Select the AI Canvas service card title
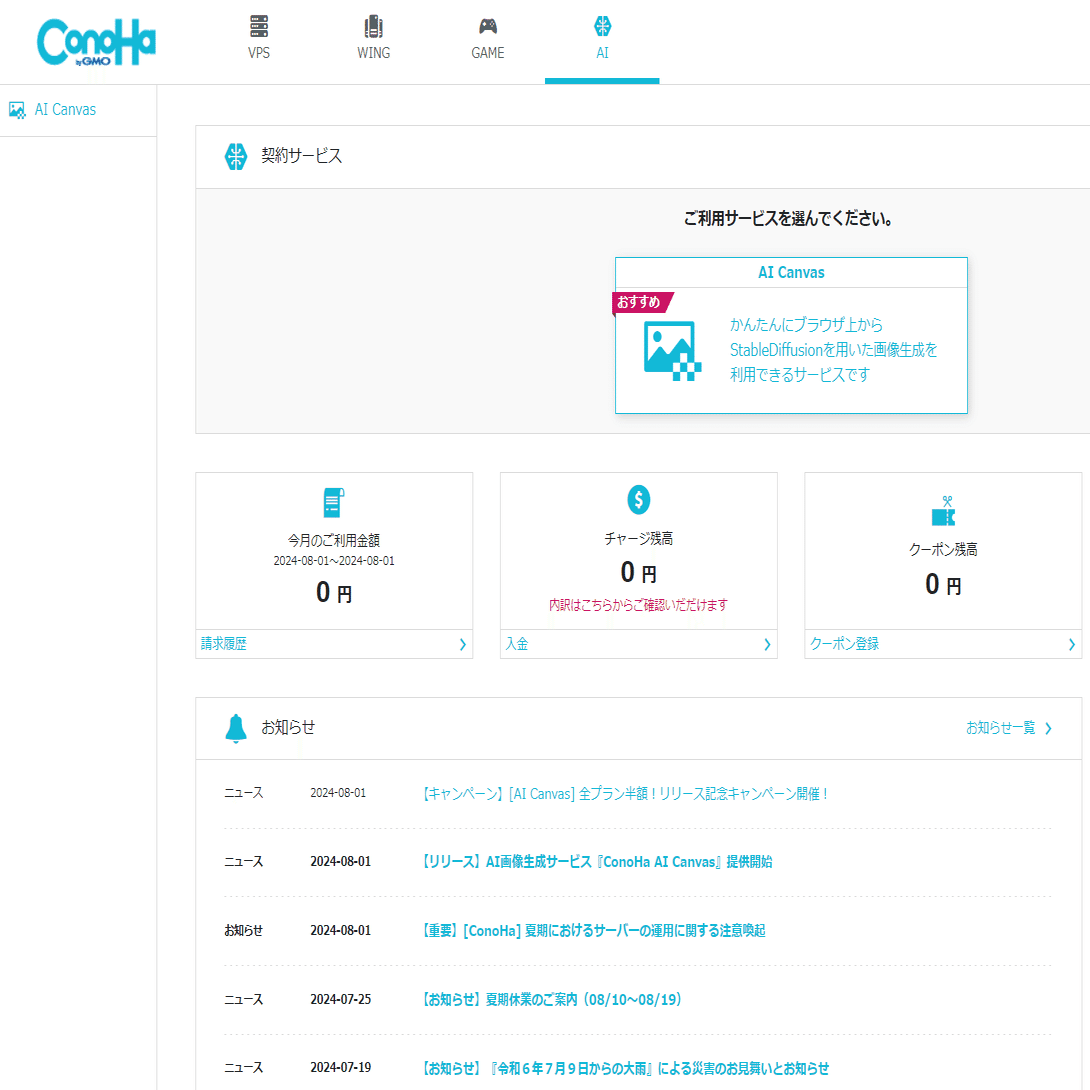The height and width of the screenshot is (1090, 1090). [791, 272]
